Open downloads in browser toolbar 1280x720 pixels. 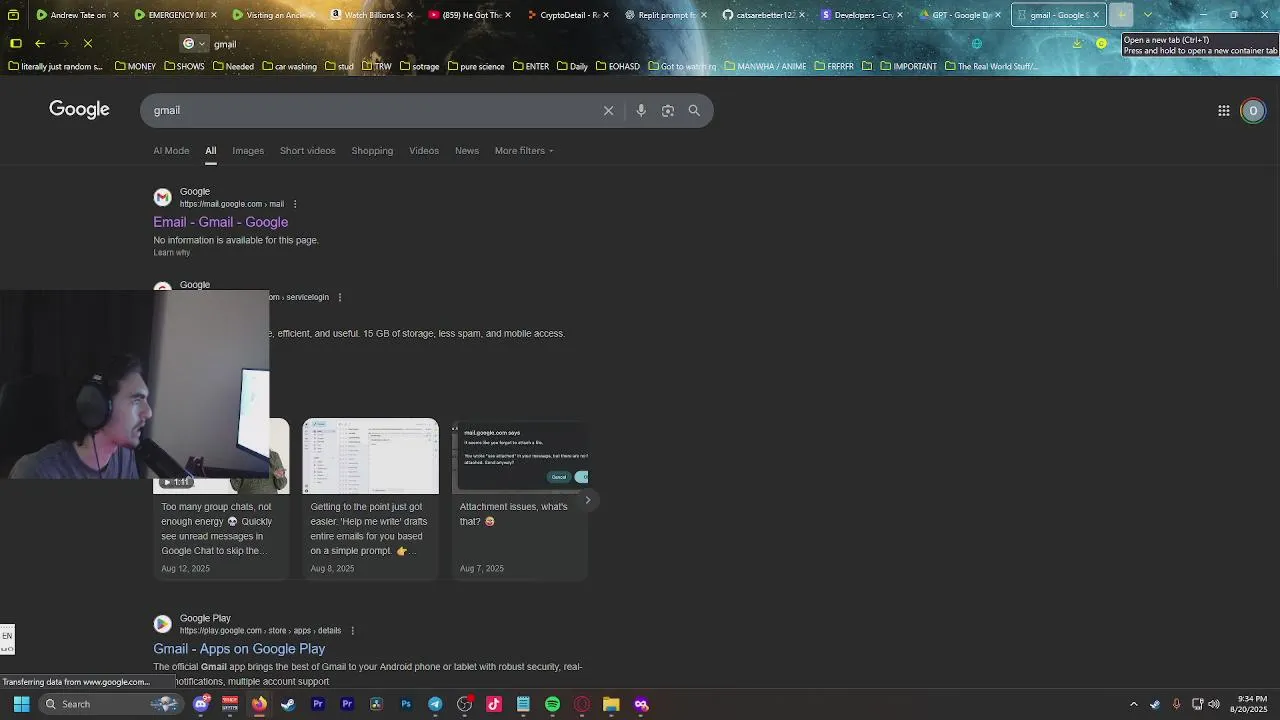click(1077, 44)
